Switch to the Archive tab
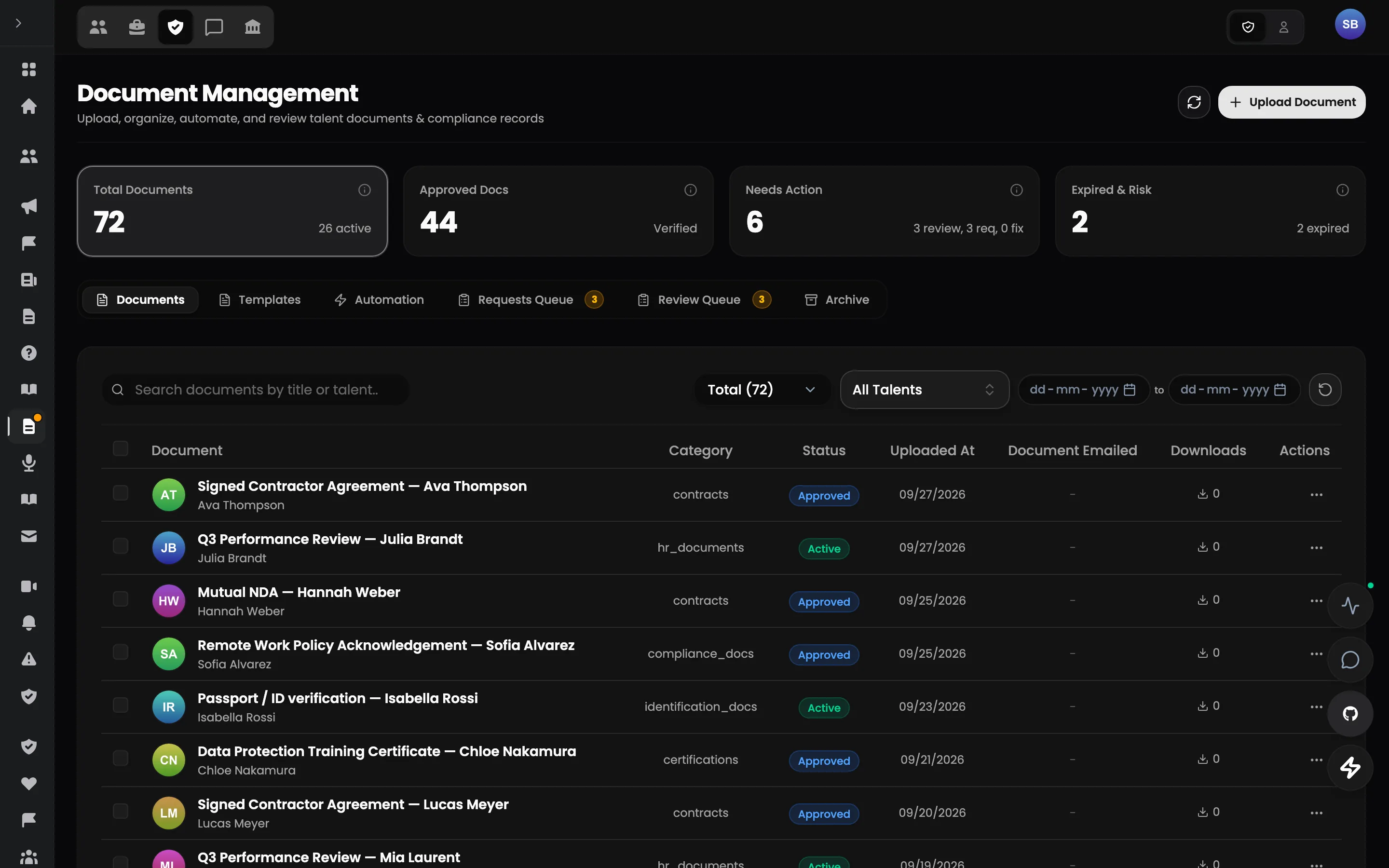Image resolution: width=1389 pixels, height=868 pixels. point(837,299)
